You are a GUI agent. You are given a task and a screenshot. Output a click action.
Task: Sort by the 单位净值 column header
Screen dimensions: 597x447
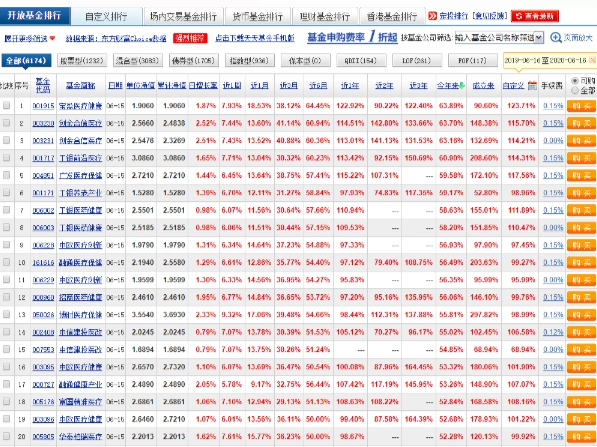[x=140, y=86]
